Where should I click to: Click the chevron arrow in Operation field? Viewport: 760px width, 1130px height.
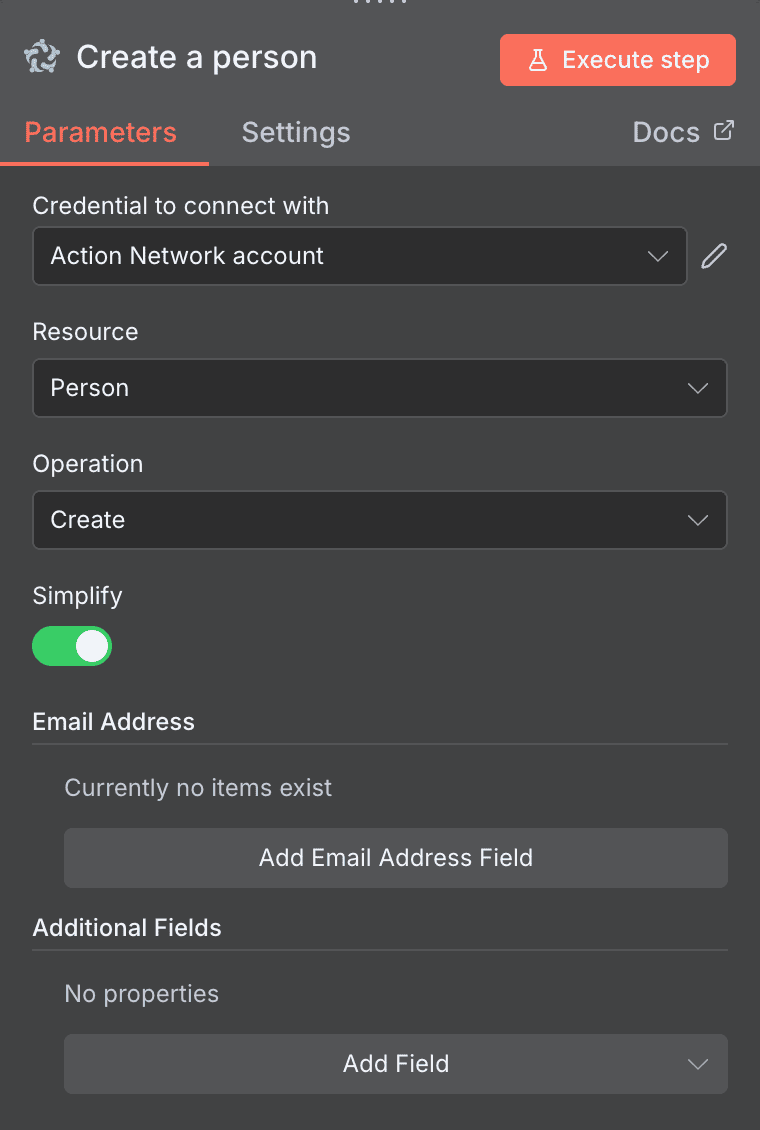coord(698,520)
